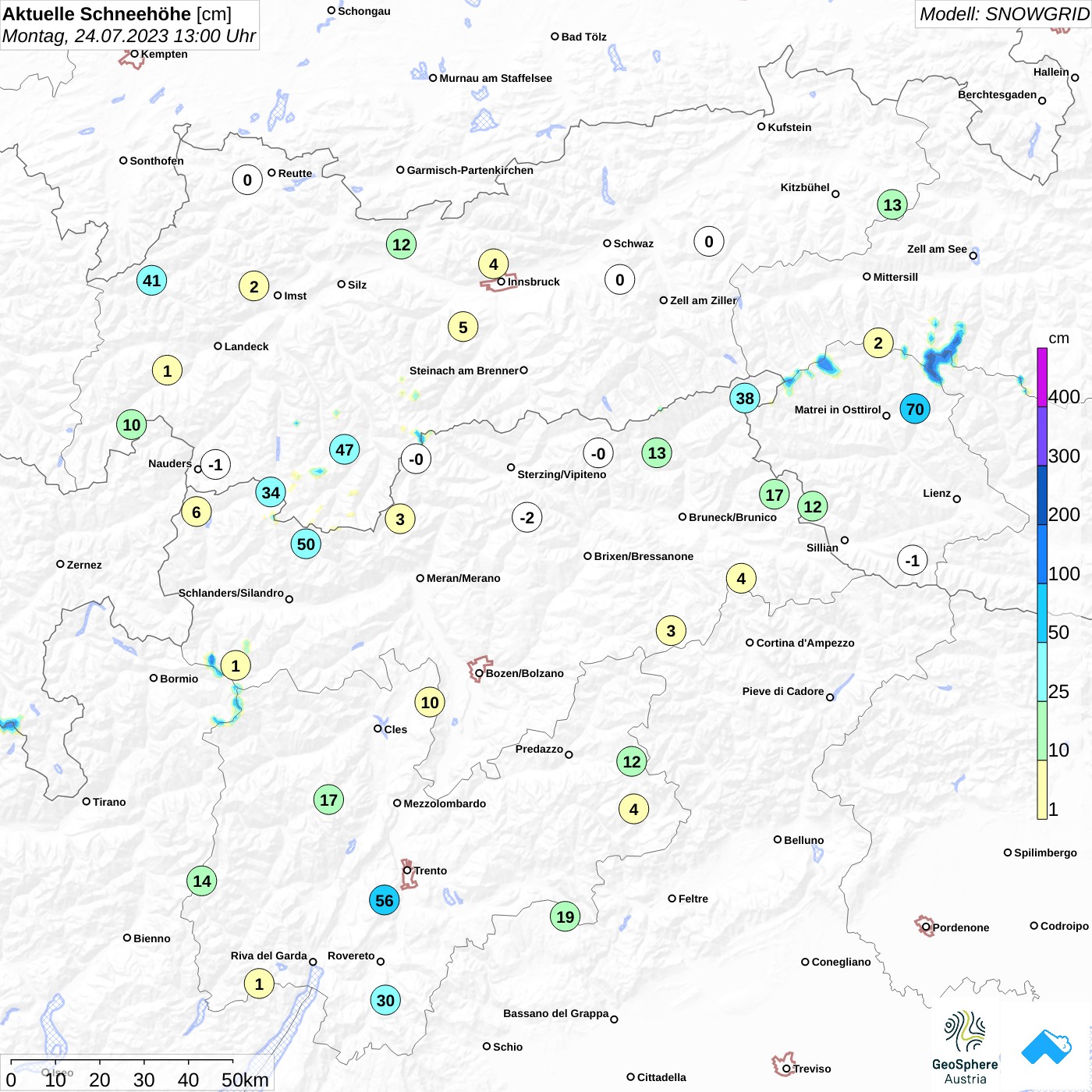Screen dimensions: 1092x1092
Task: Click the 13 cm marker near Kitzbühel
Action: coord(892,204)
